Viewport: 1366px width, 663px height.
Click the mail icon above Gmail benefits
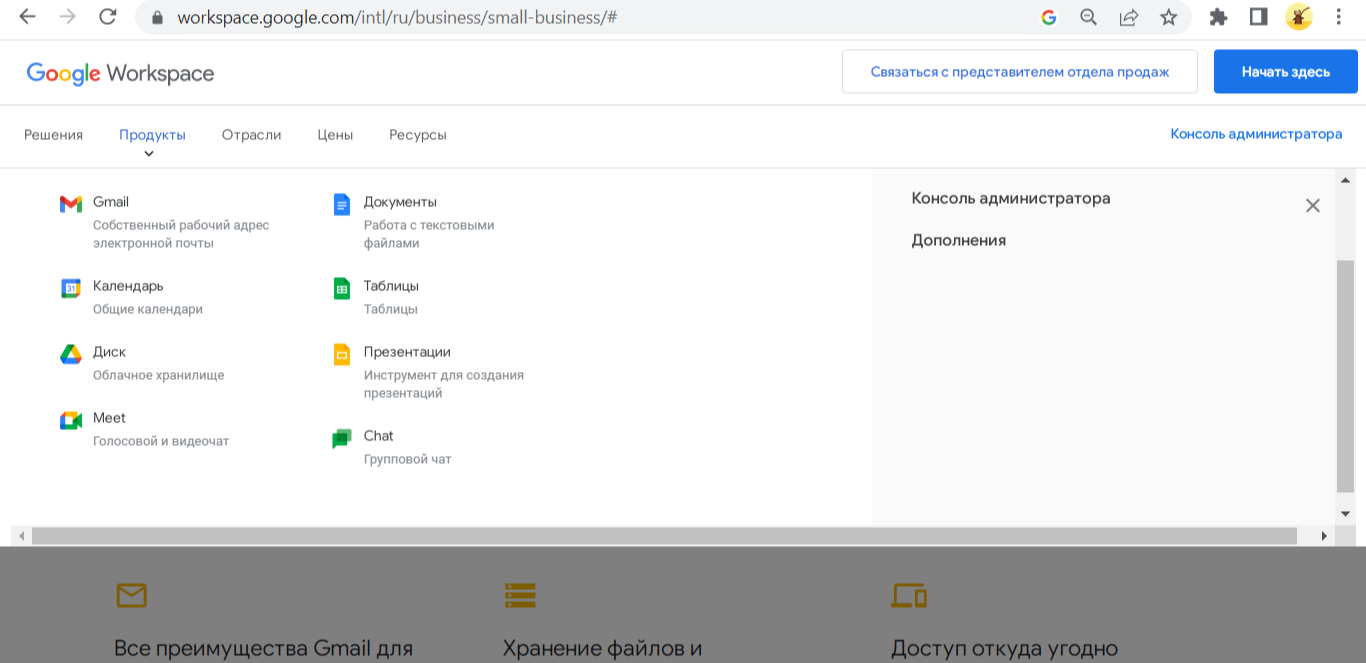(131, 596)
